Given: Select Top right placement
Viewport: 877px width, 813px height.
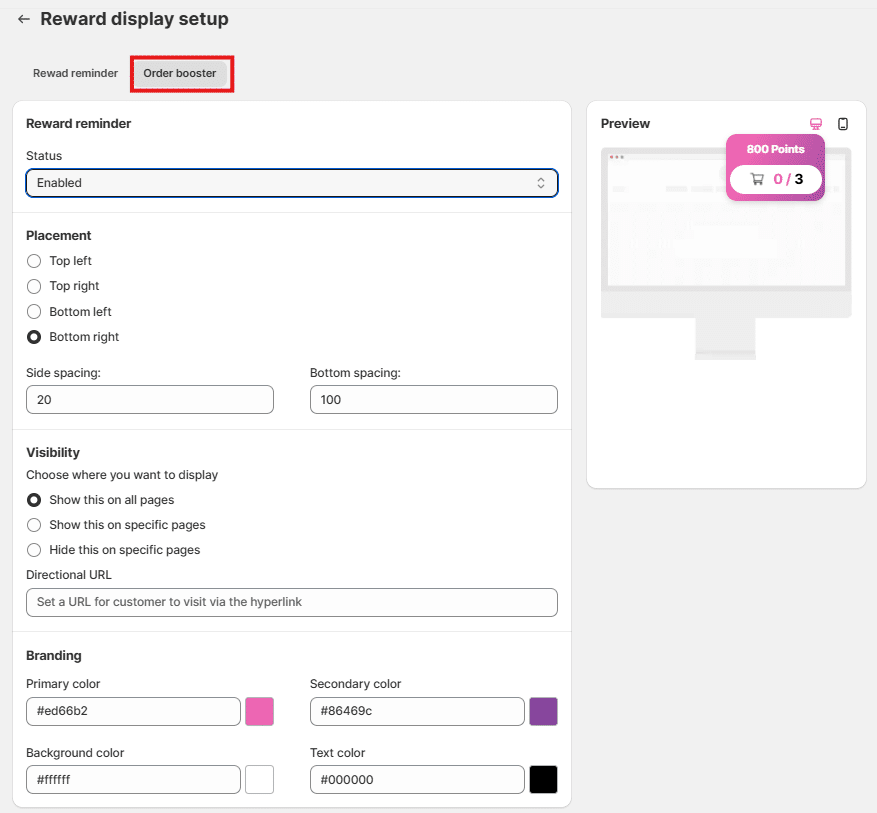Looking at the screenshot, I should tap(34, 286).
